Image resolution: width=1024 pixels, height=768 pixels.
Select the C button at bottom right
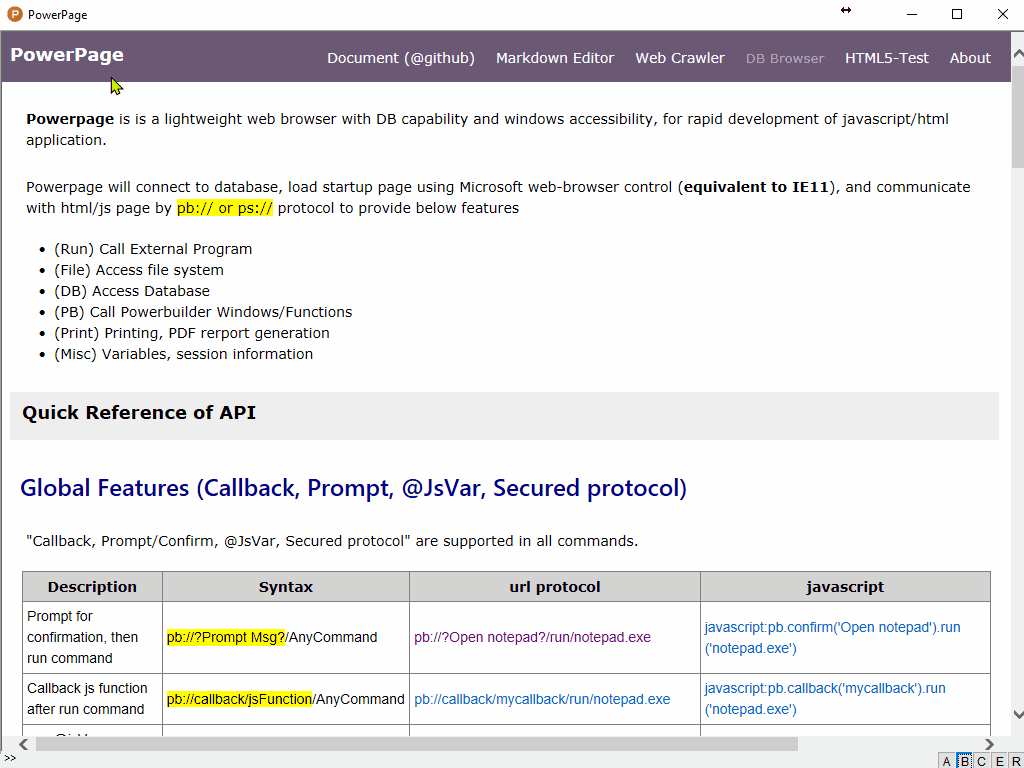coord(981,761)
